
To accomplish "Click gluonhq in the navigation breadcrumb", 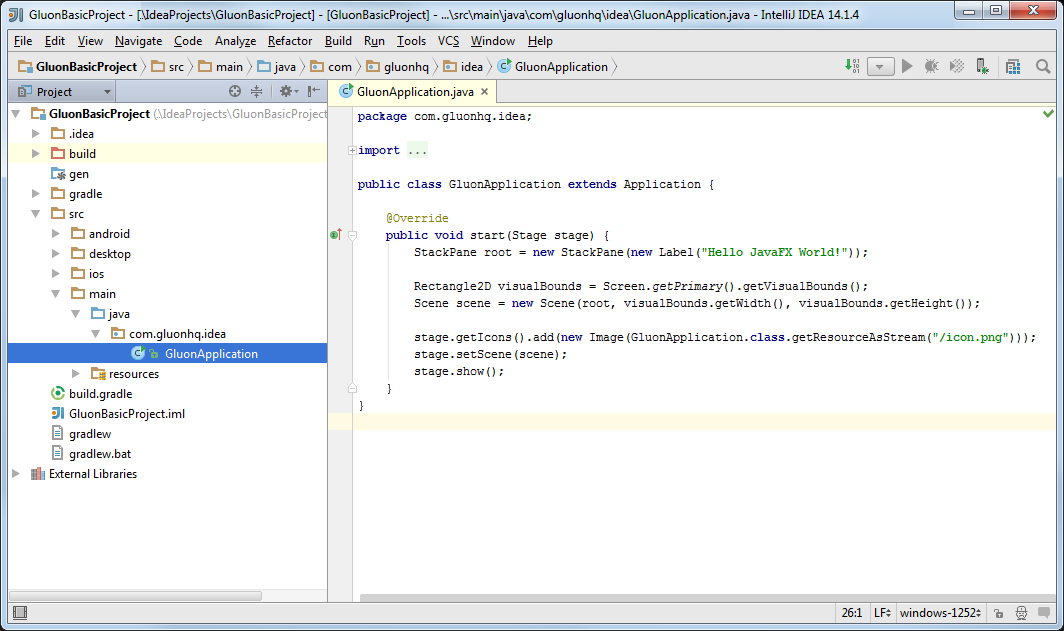I will (398, 66).
